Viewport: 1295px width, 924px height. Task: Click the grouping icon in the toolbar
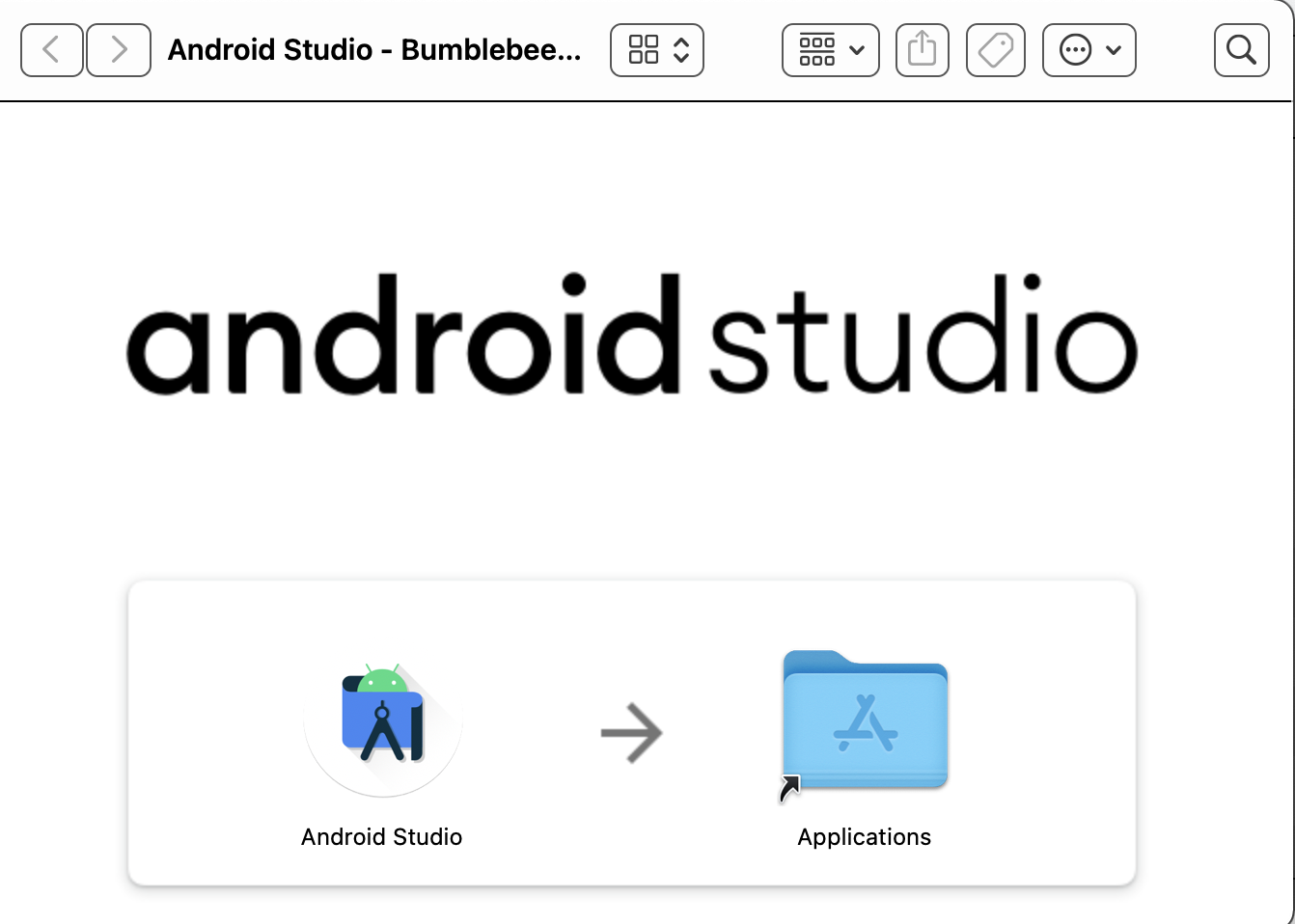[816, 50]
